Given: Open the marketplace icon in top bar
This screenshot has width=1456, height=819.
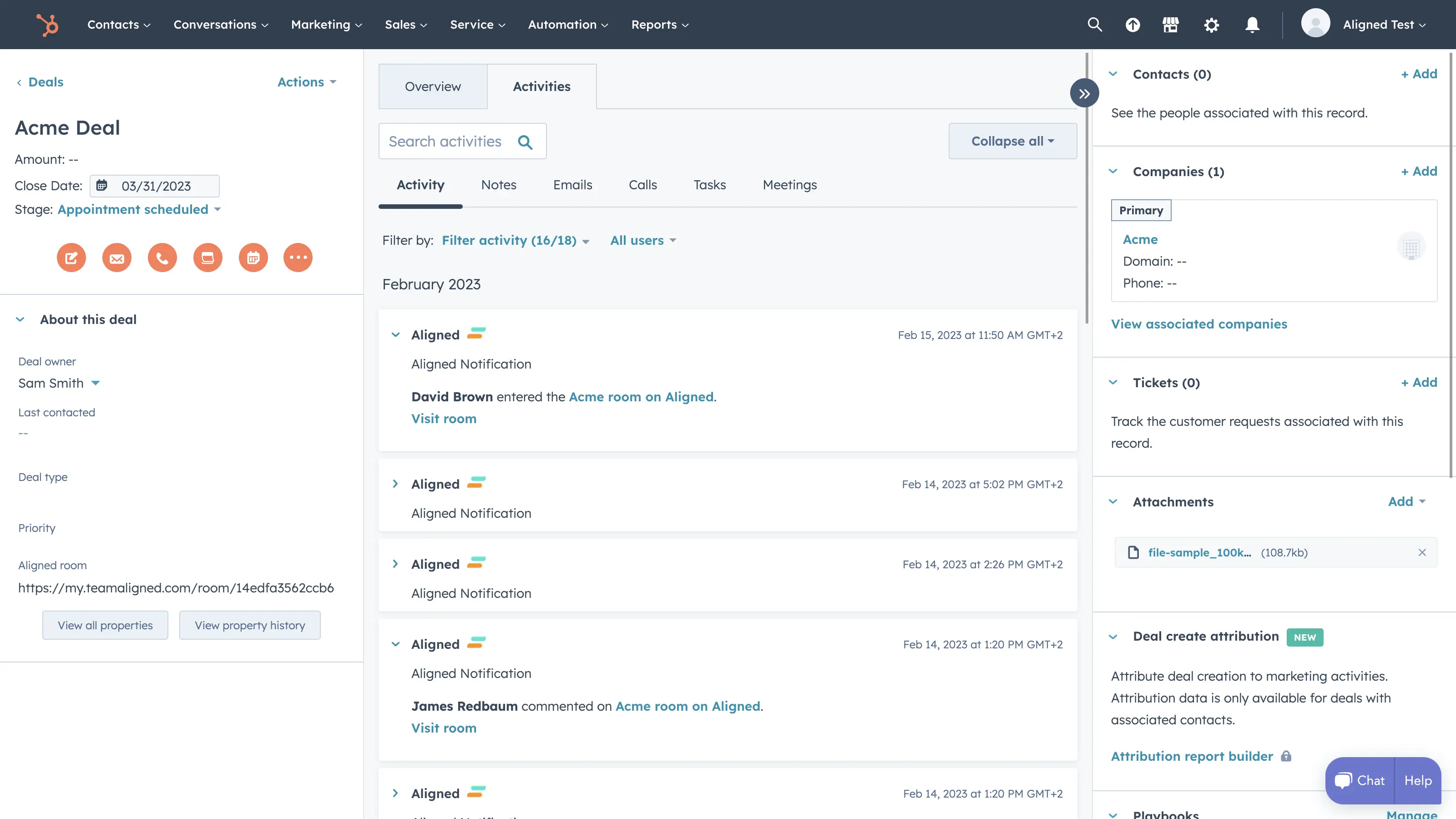Looking at the screenshot, I should click(x=1171, y=25).
